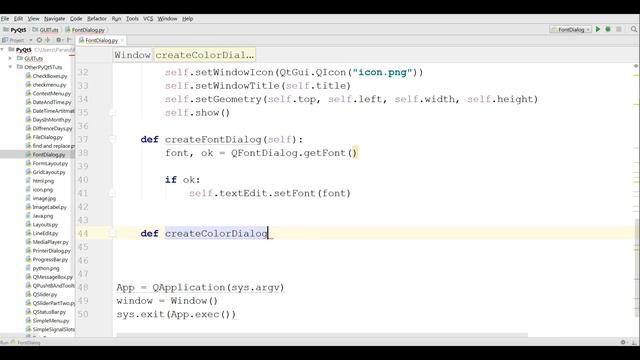The image size is (640, 360).
Task: Click the CheckBoxes.py file icon
Action: [28, 76]
